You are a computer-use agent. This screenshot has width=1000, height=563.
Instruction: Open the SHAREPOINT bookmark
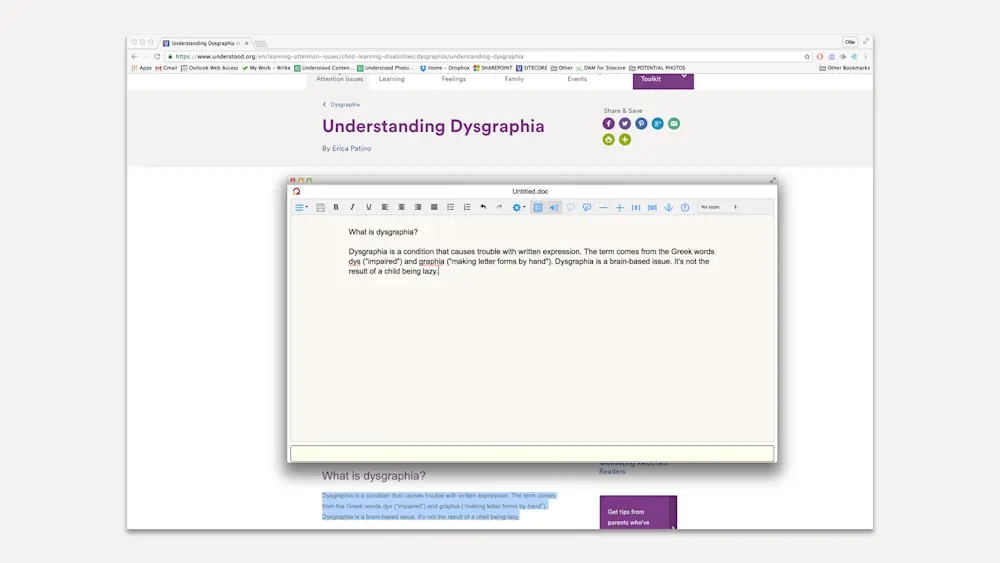(492, 68)
